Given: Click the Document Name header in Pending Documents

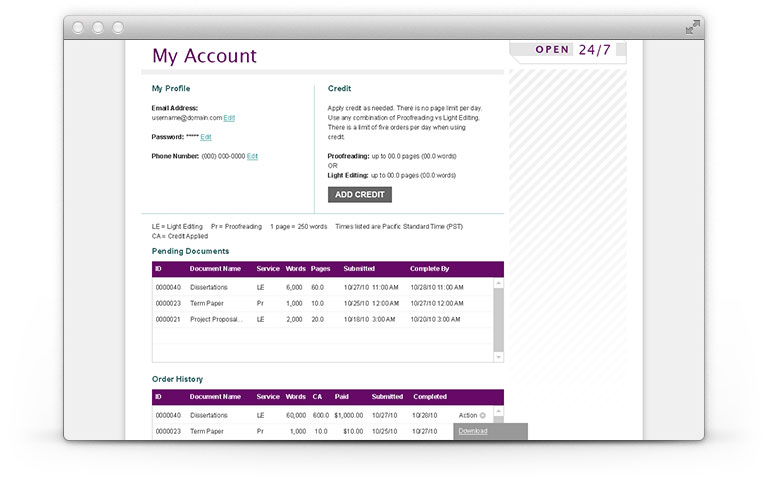Looking at the screenshot, I should click(215, 269).
